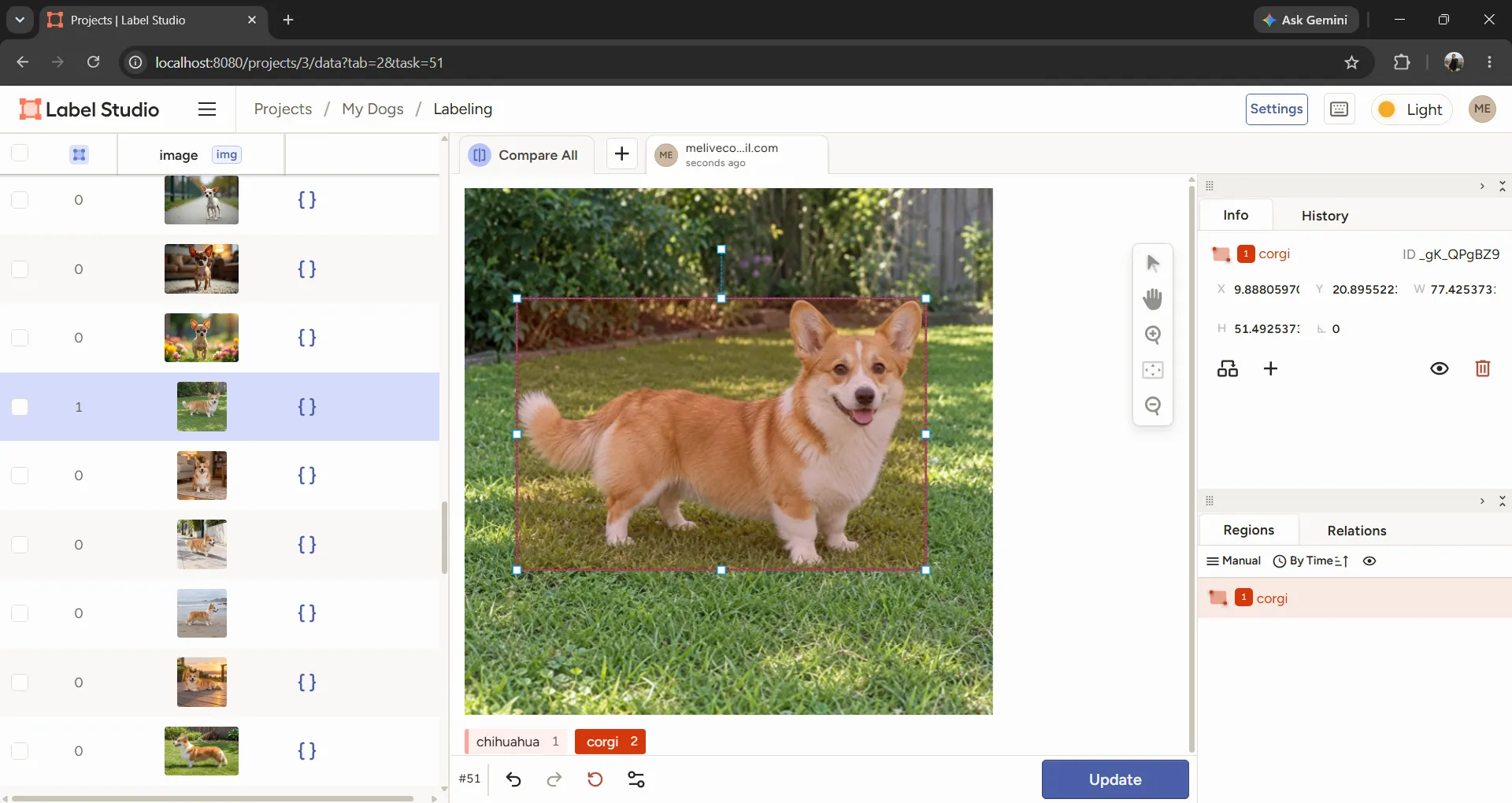1512x803 pixels.
Task: Open the browser tab list dropdown
Action: pos(19,20)
